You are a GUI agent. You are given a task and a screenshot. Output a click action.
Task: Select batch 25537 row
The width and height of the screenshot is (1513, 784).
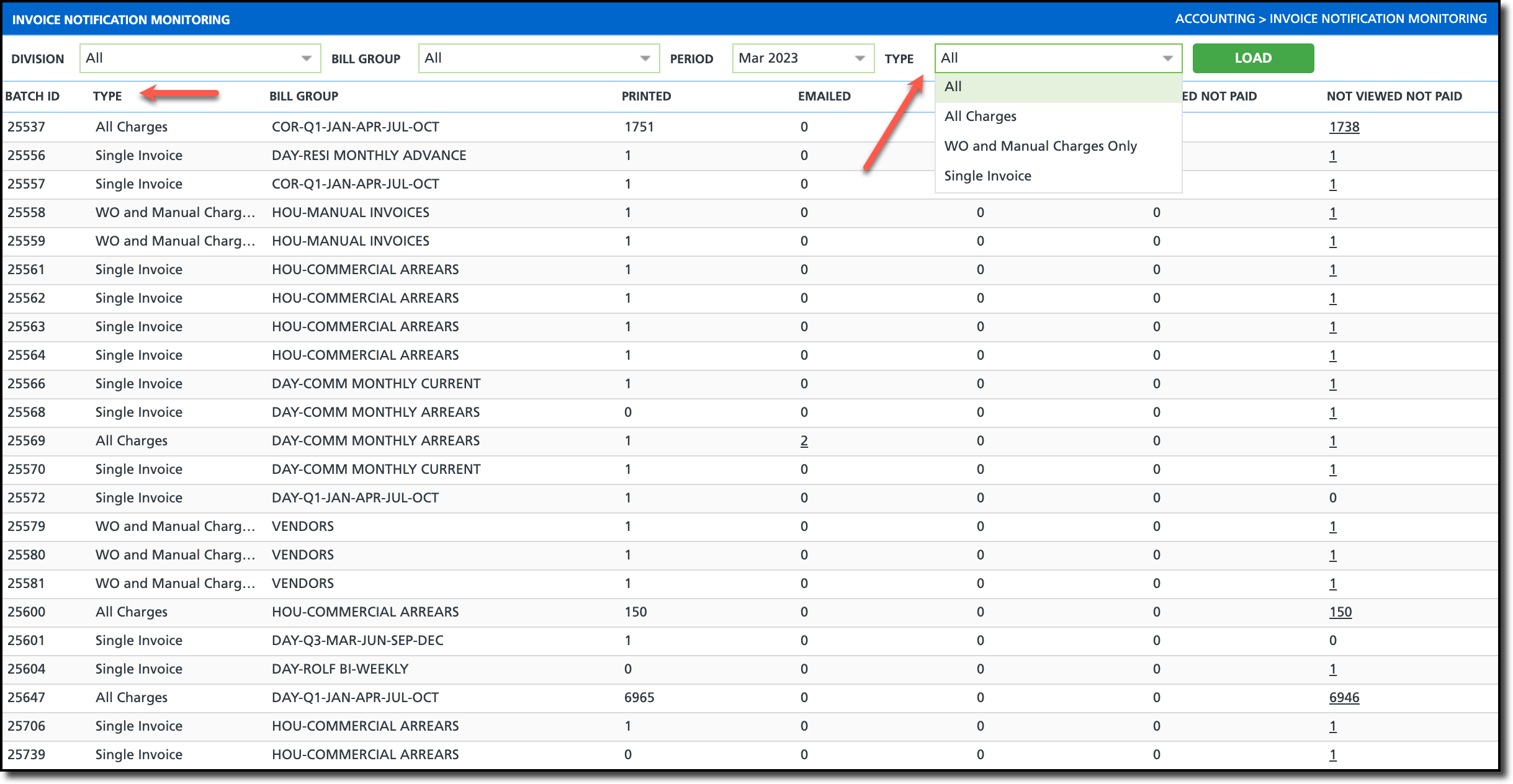coord(26,127)
